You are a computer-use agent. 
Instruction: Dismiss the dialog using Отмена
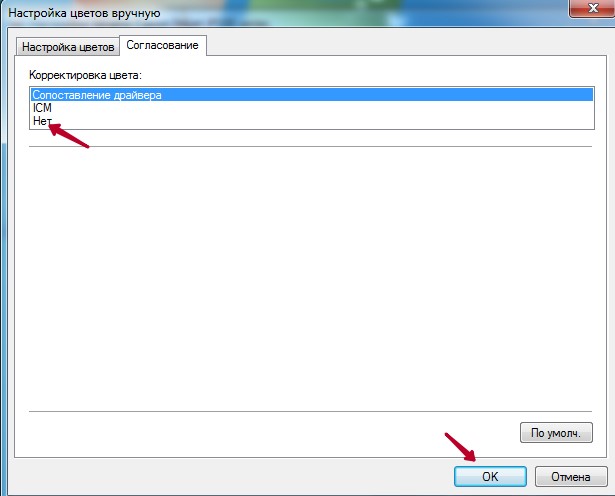[x=571, y=476]
